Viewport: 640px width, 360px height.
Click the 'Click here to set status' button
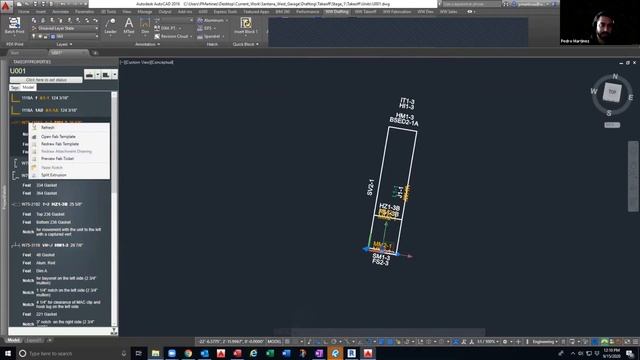(x=46, y=80)
